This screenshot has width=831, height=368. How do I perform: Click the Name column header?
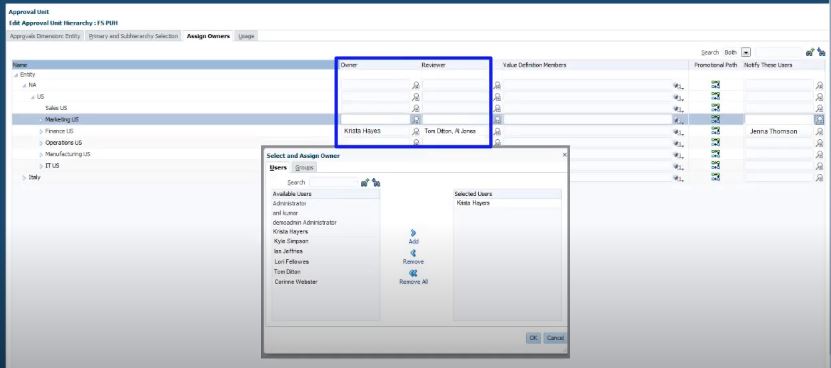tap(175, 65)
